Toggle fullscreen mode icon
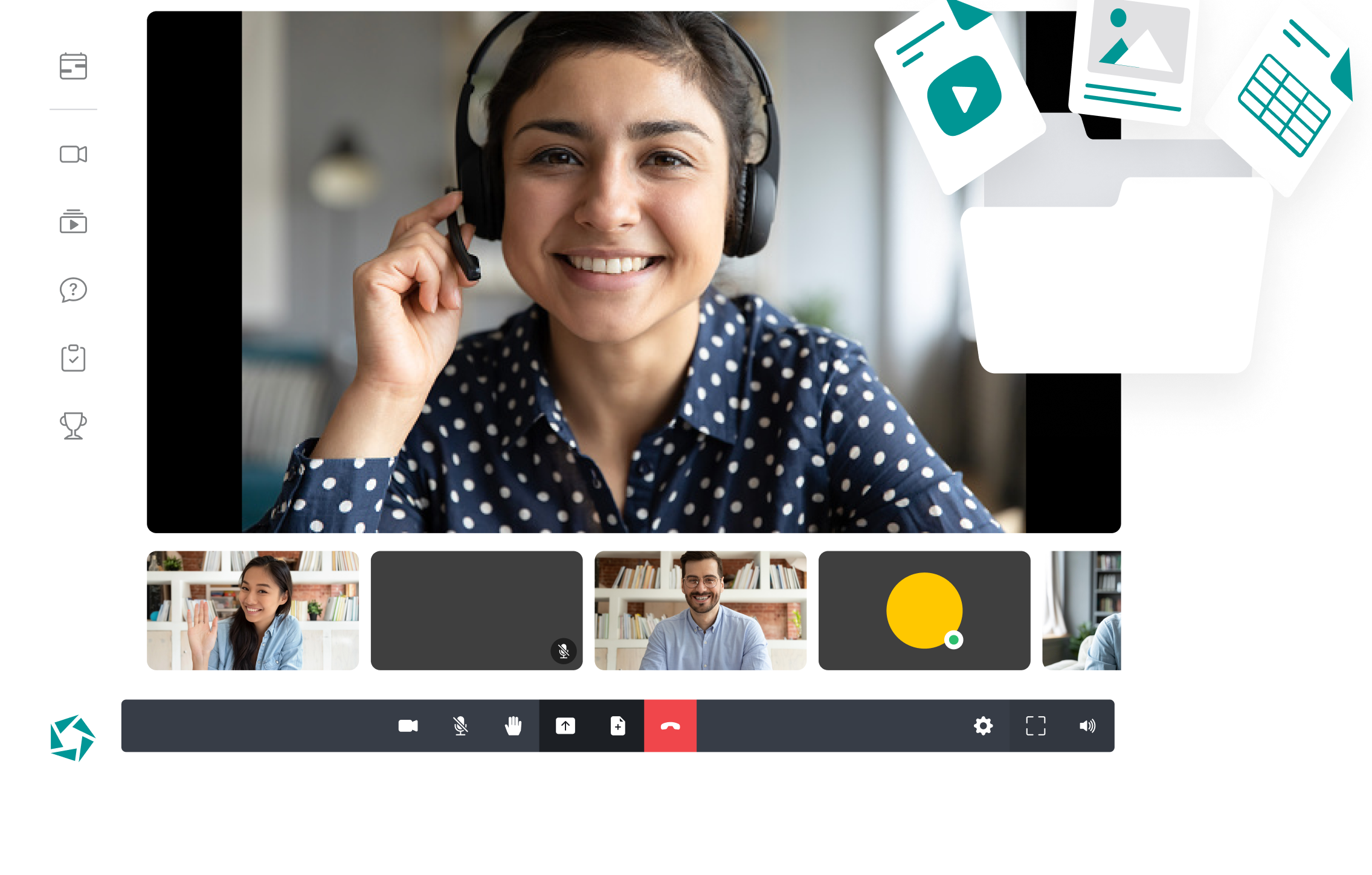 point(1035,726)
